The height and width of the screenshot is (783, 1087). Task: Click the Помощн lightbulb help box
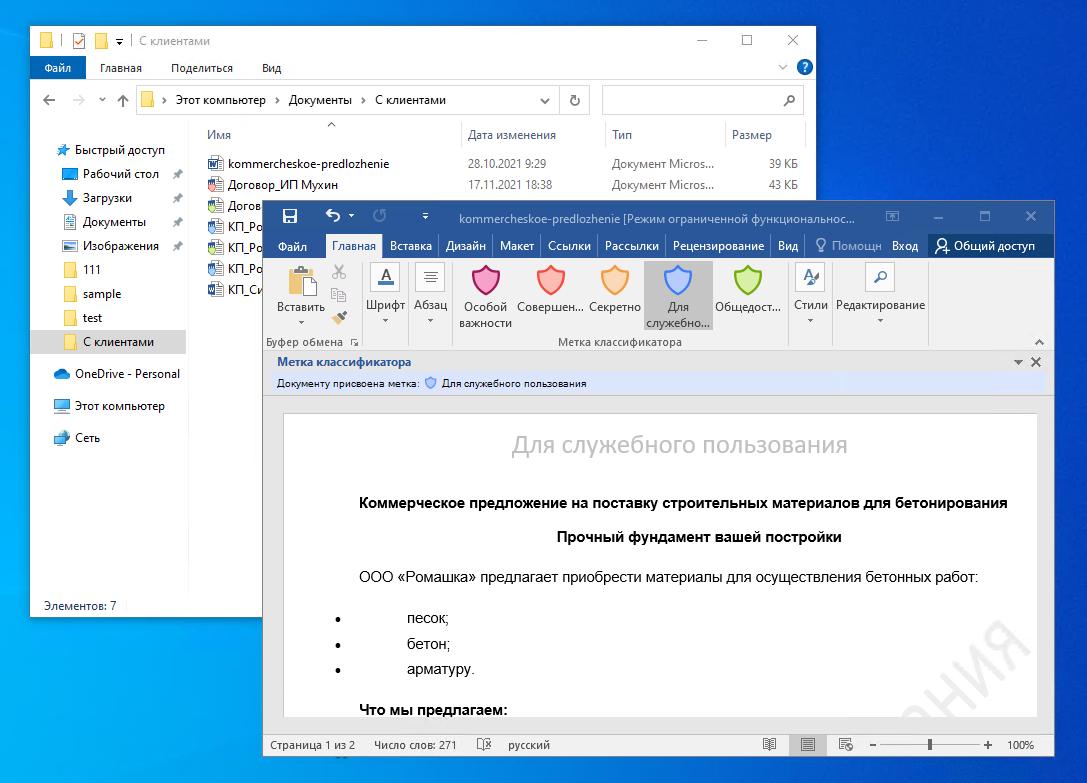[848, 246]
